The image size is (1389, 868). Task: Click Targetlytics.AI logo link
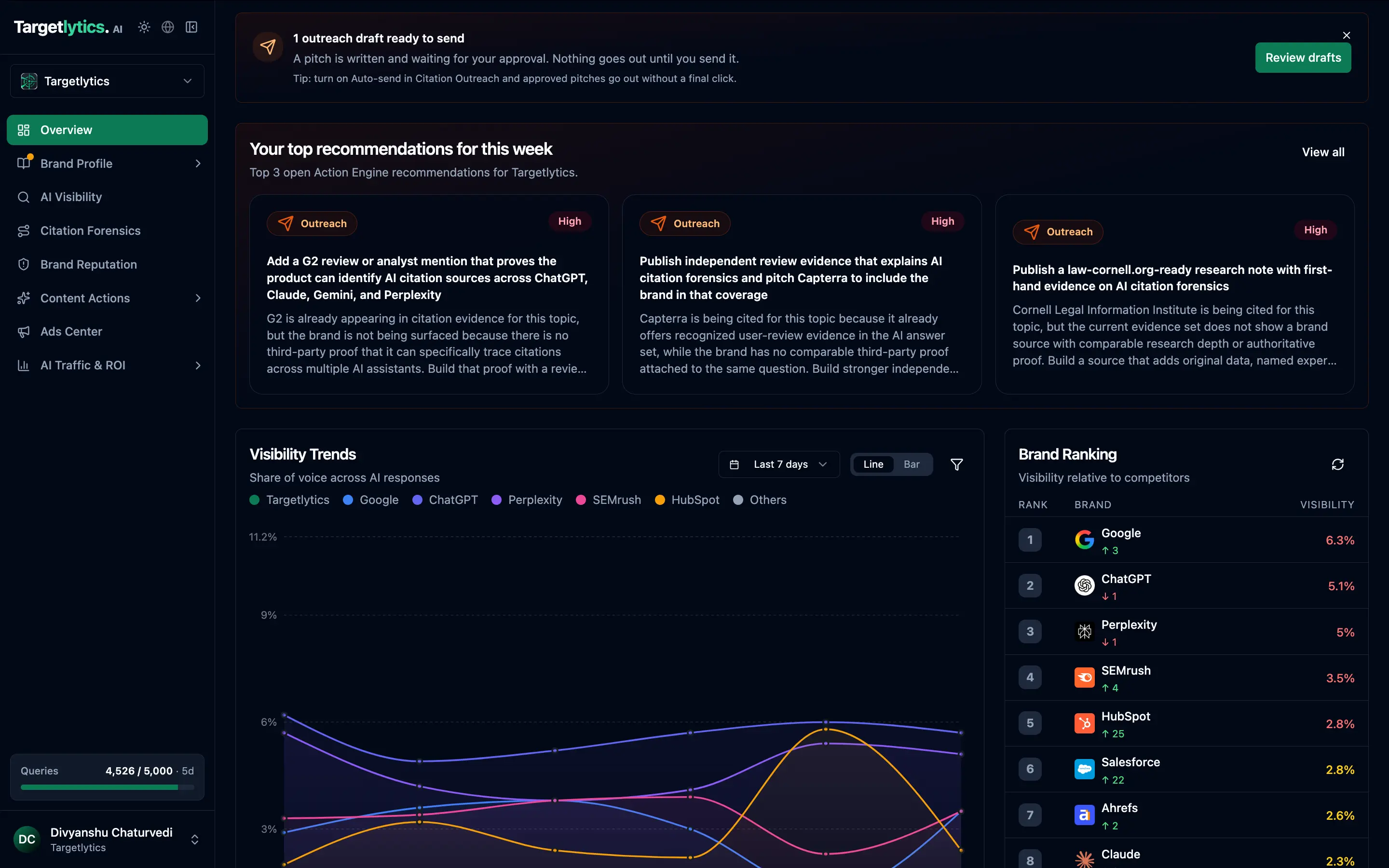pyautogui.click(x=68, y=27)
